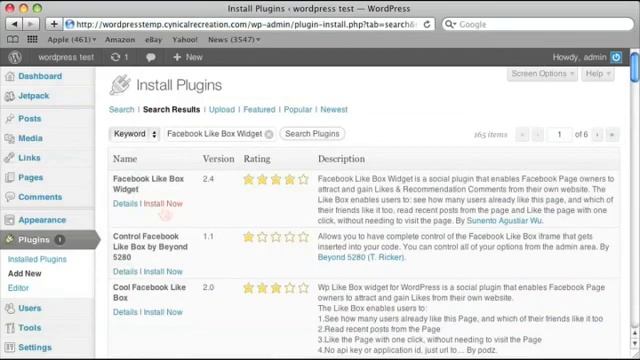Click the admin avatar icon next to Howdy
Viewport: 640px width, 360px height.
coord(616,57)
